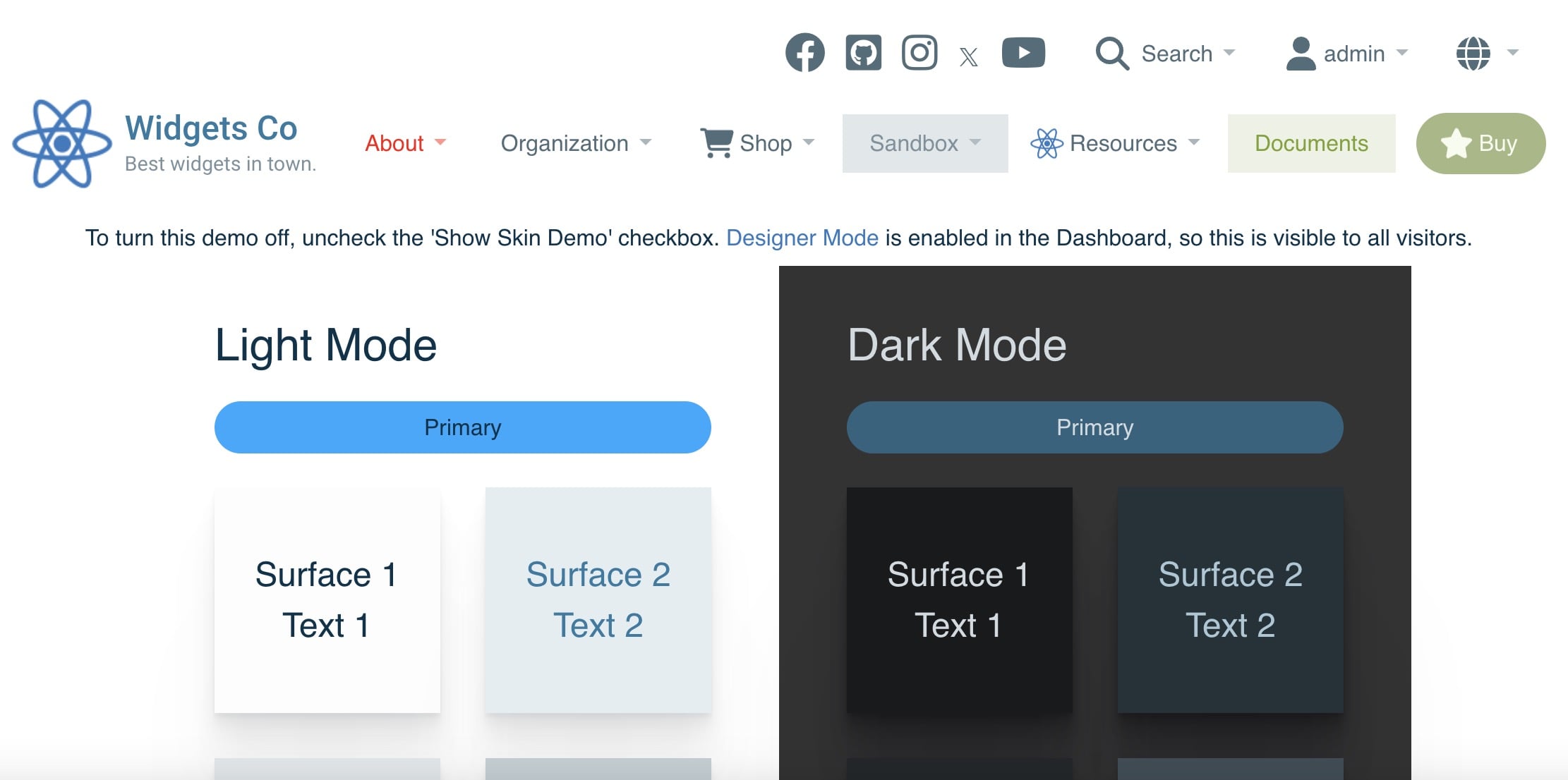Click the Light Mode Surface 1 card
This screenshot has width=1568, height=780.
tap(327, 599)
